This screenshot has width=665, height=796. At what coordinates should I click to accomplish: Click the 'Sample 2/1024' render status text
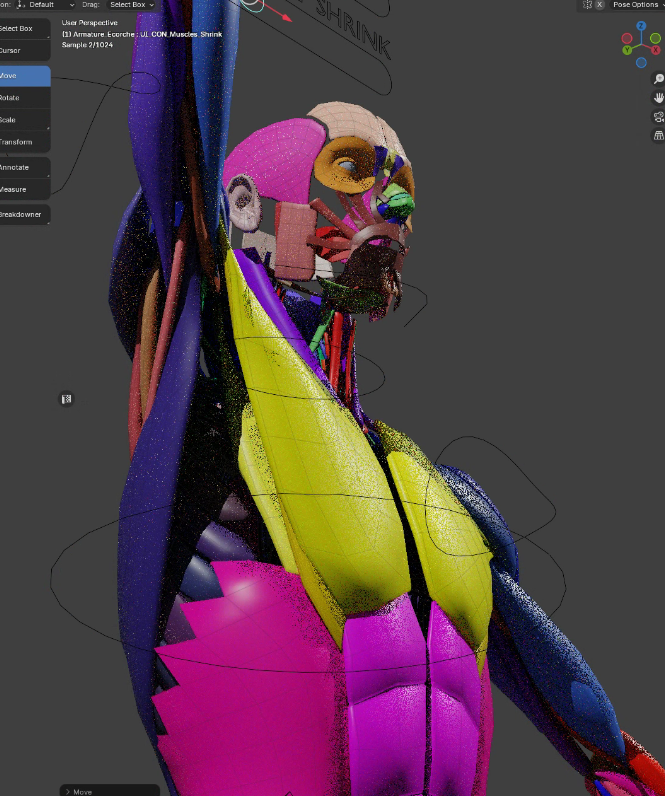(x=87, y=45)
